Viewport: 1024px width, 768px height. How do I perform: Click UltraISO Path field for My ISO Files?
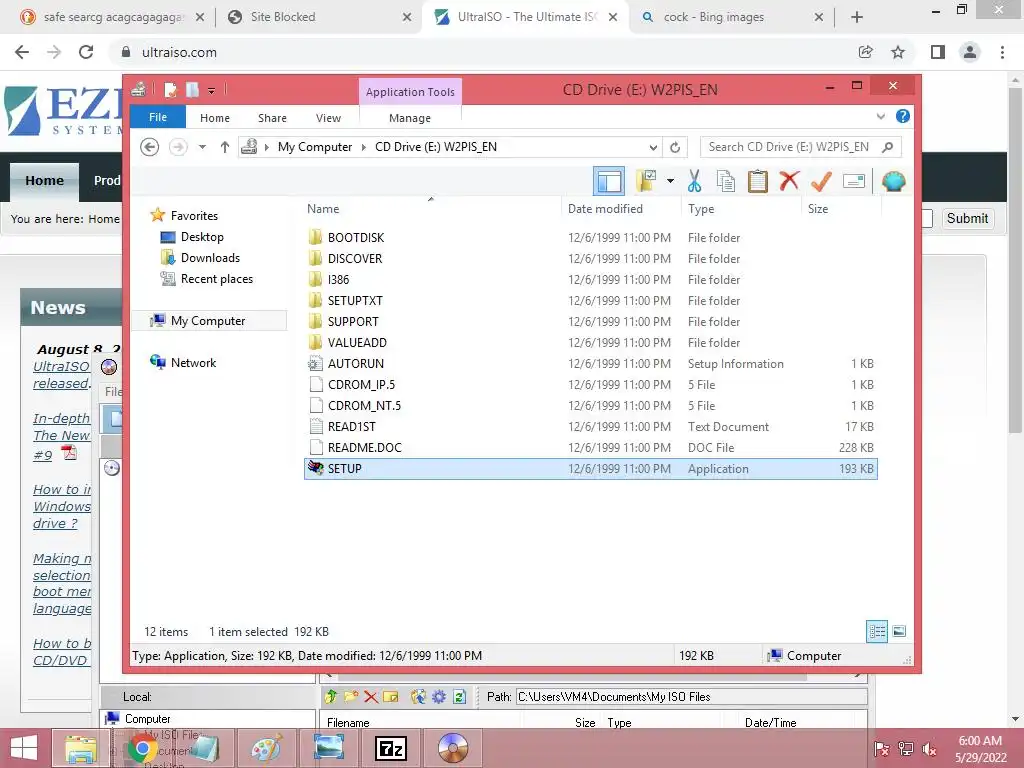(x=691, y=697)
